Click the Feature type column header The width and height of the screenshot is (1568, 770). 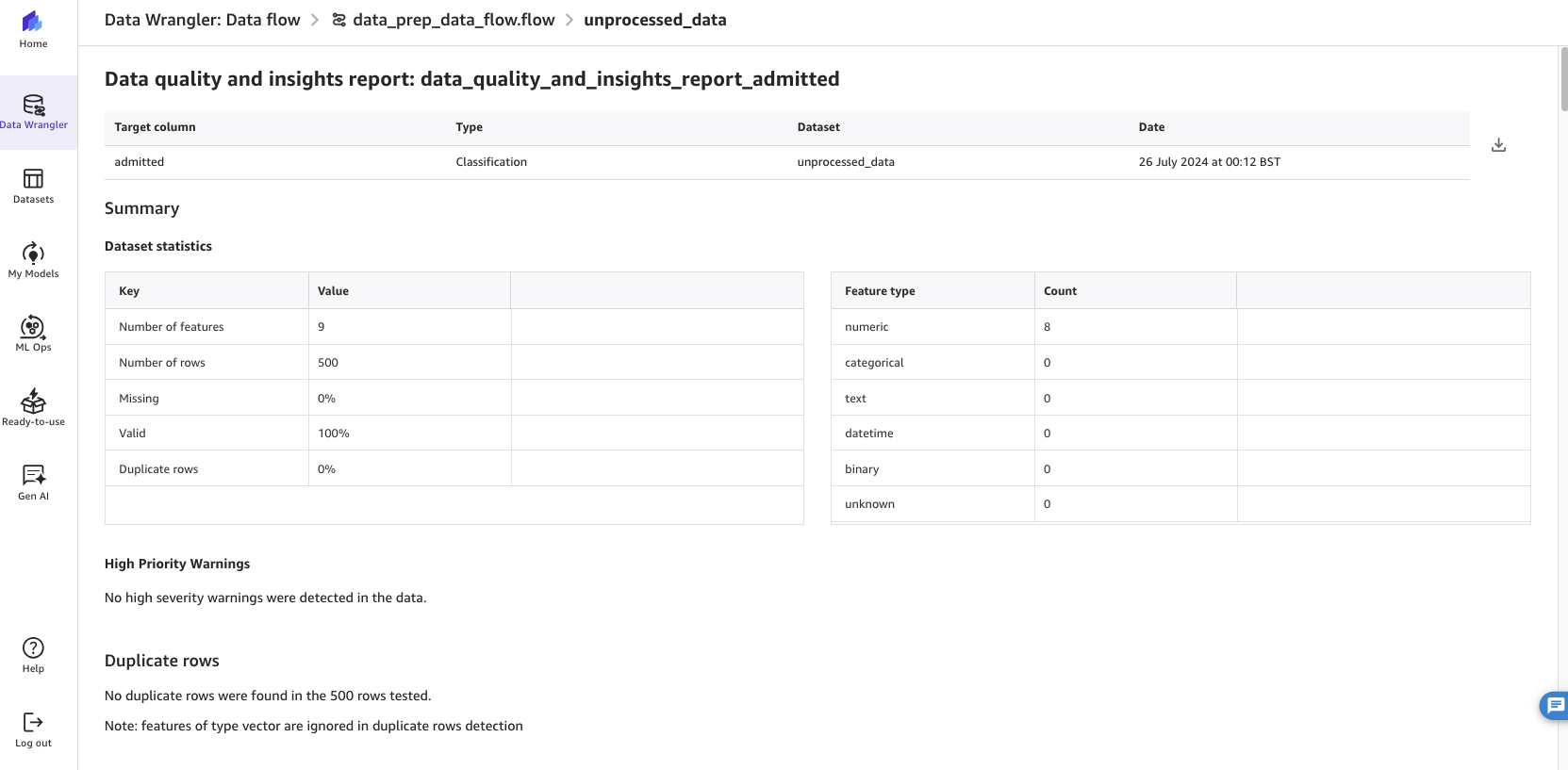point(933,291)
